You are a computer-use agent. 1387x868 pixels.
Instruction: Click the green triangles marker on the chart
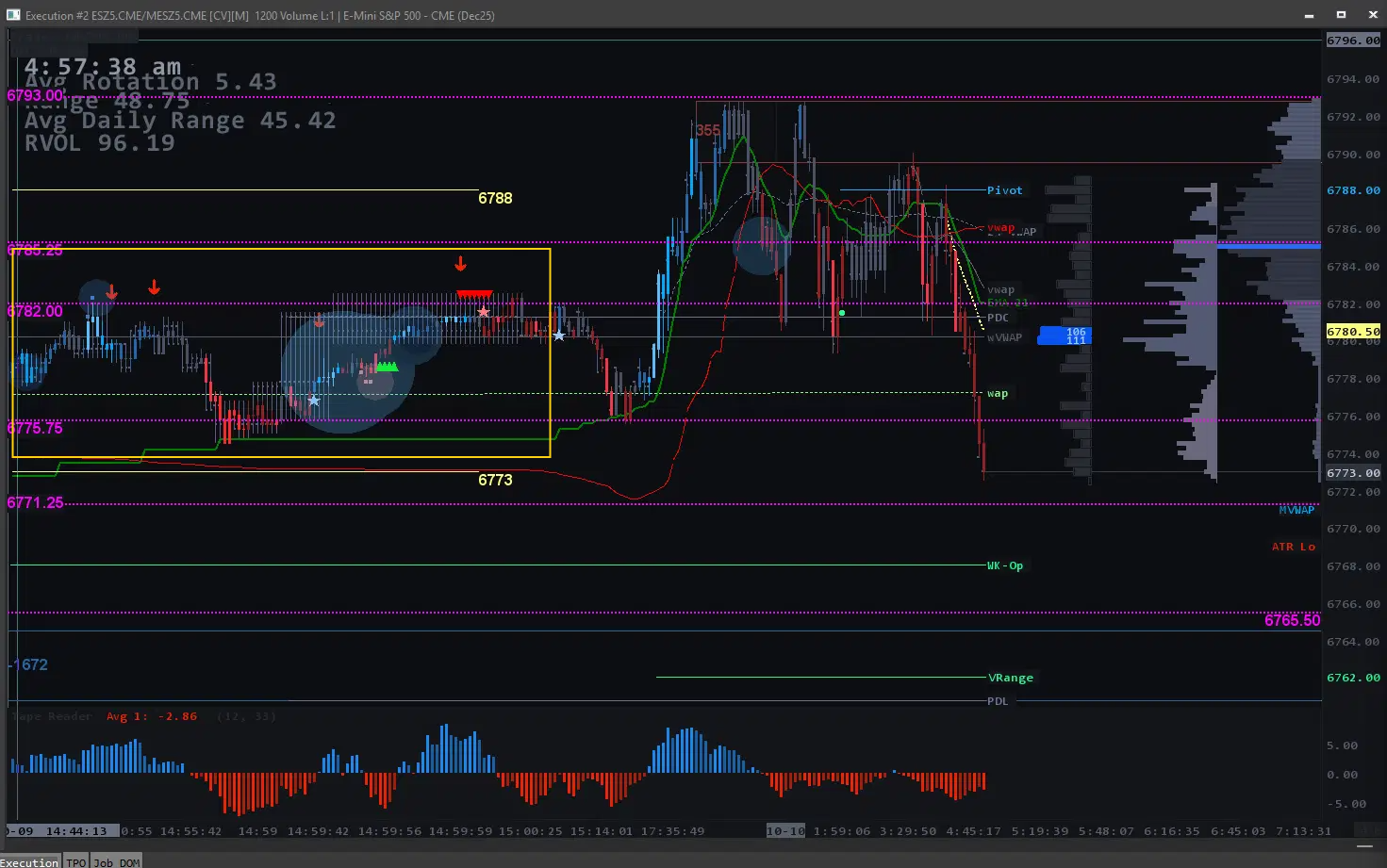[x=387, y=366]
